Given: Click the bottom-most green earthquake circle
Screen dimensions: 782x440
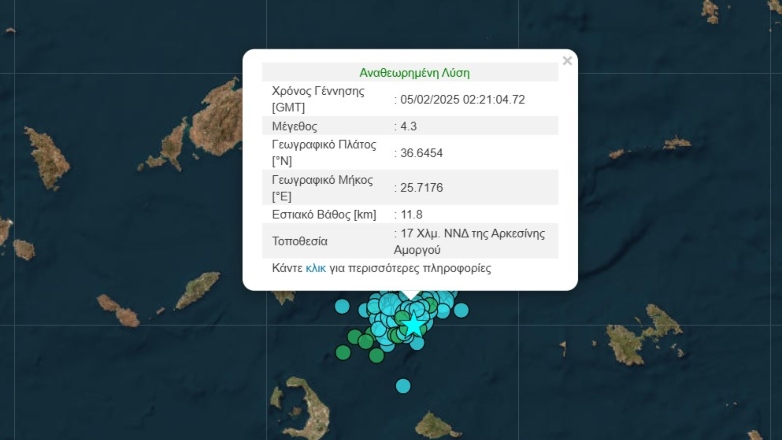Looking at the screenshot, I should (x=376, y=355).
